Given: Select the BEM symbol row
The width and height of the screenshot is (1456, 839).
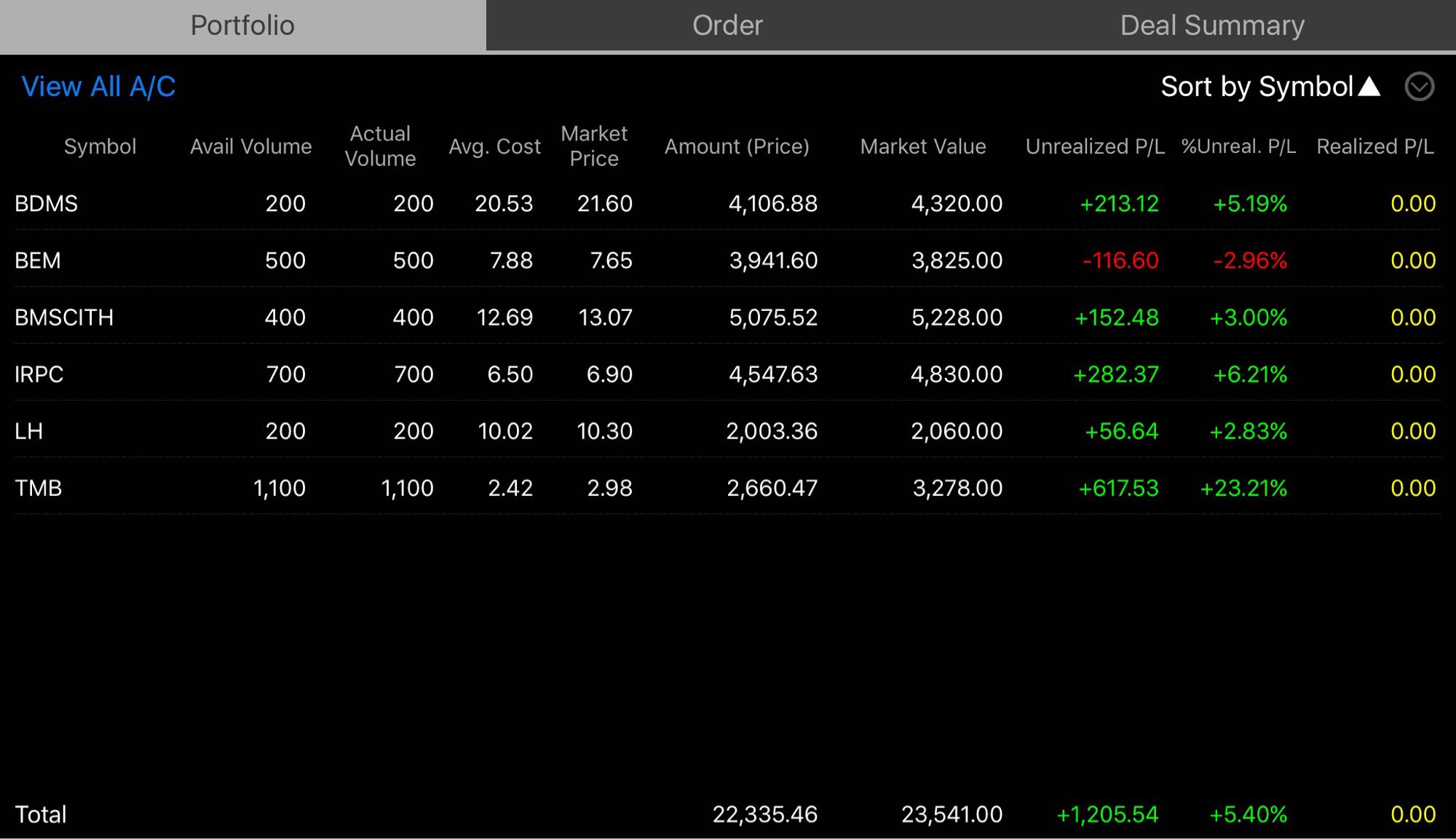Looking at the screenshot, I should click(x=38, y=260).
